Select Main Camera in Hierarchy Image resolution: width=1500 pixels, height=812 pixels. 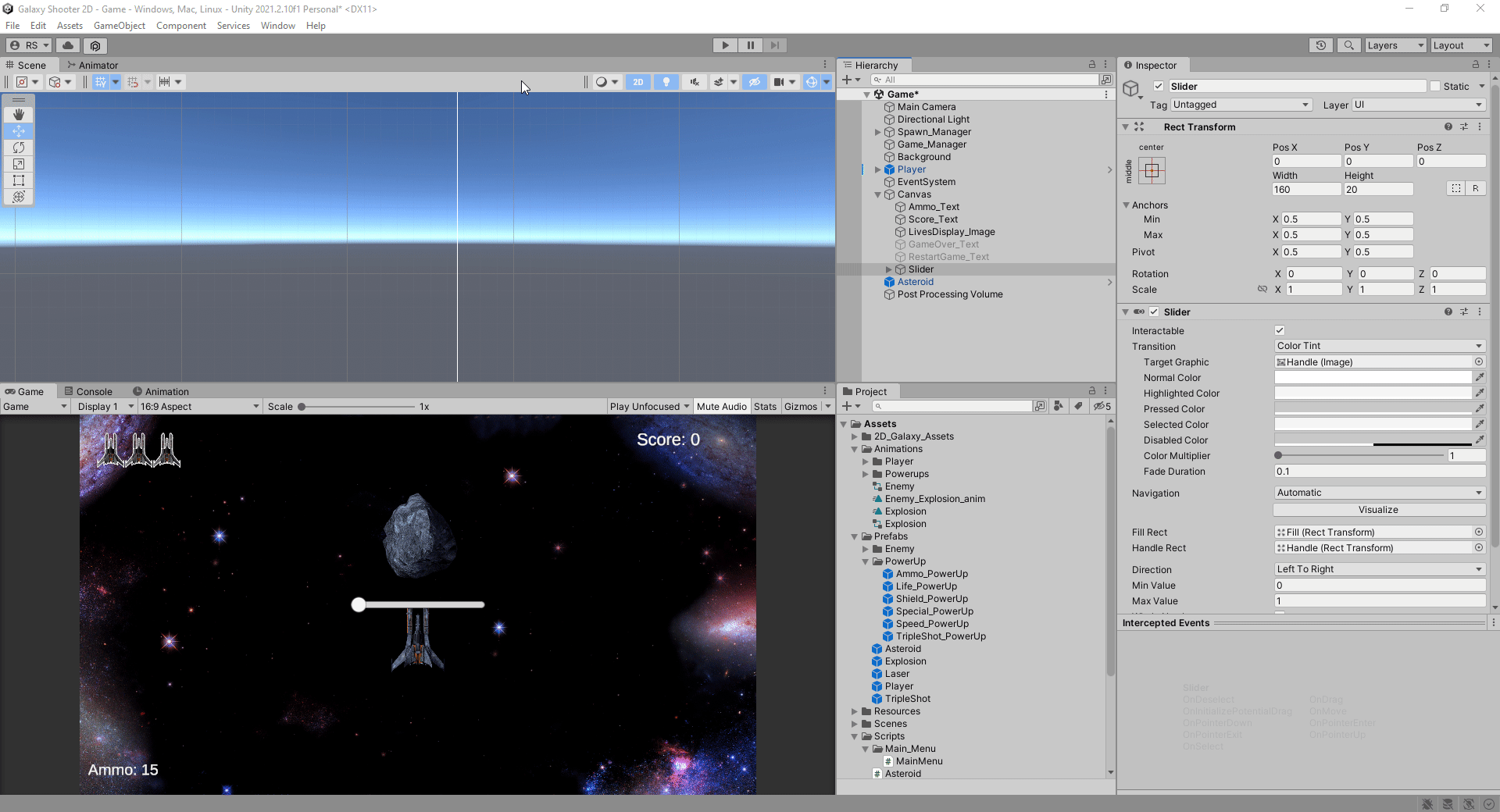927,107
